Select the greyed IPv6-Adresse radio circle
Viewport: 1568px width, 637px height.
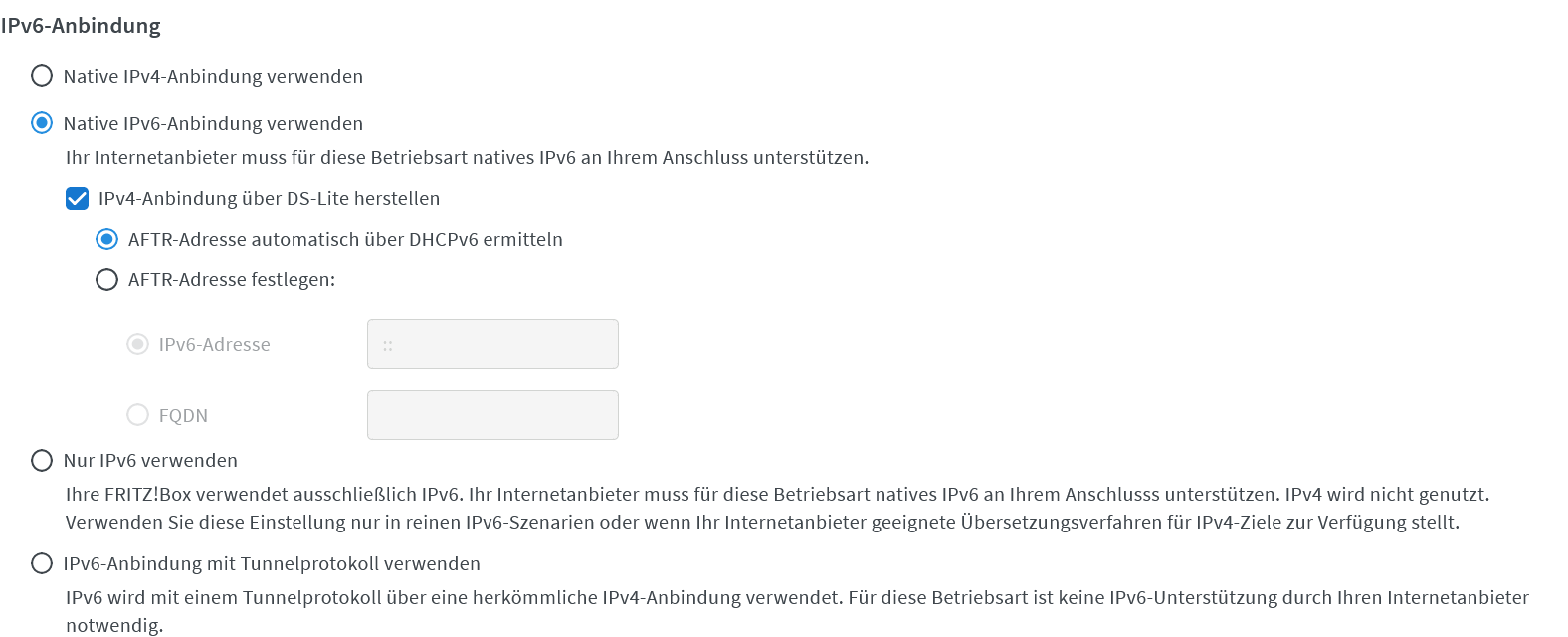(137, 344)
